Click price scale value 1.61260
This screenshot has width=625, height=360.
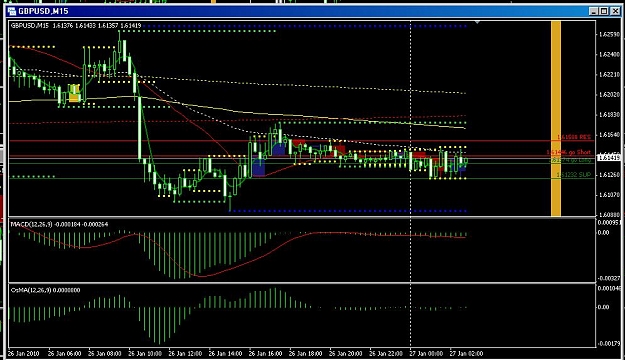(609, 175)
